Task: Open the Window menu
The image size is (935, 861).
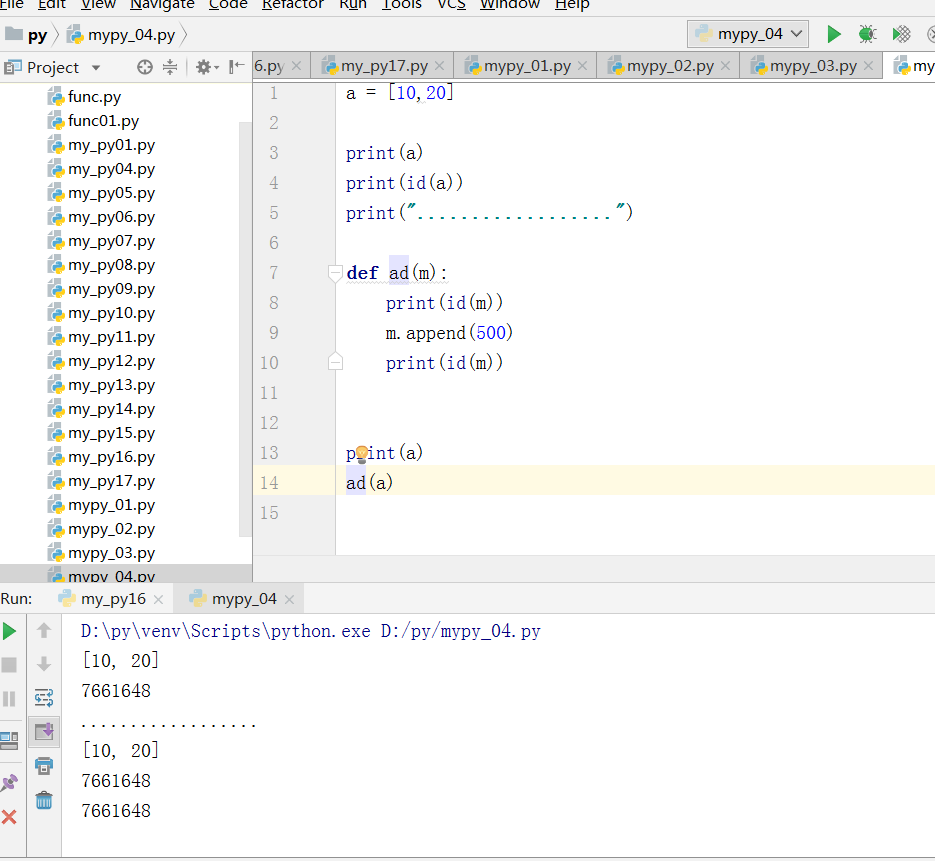Action: click(x=510, y=4)
